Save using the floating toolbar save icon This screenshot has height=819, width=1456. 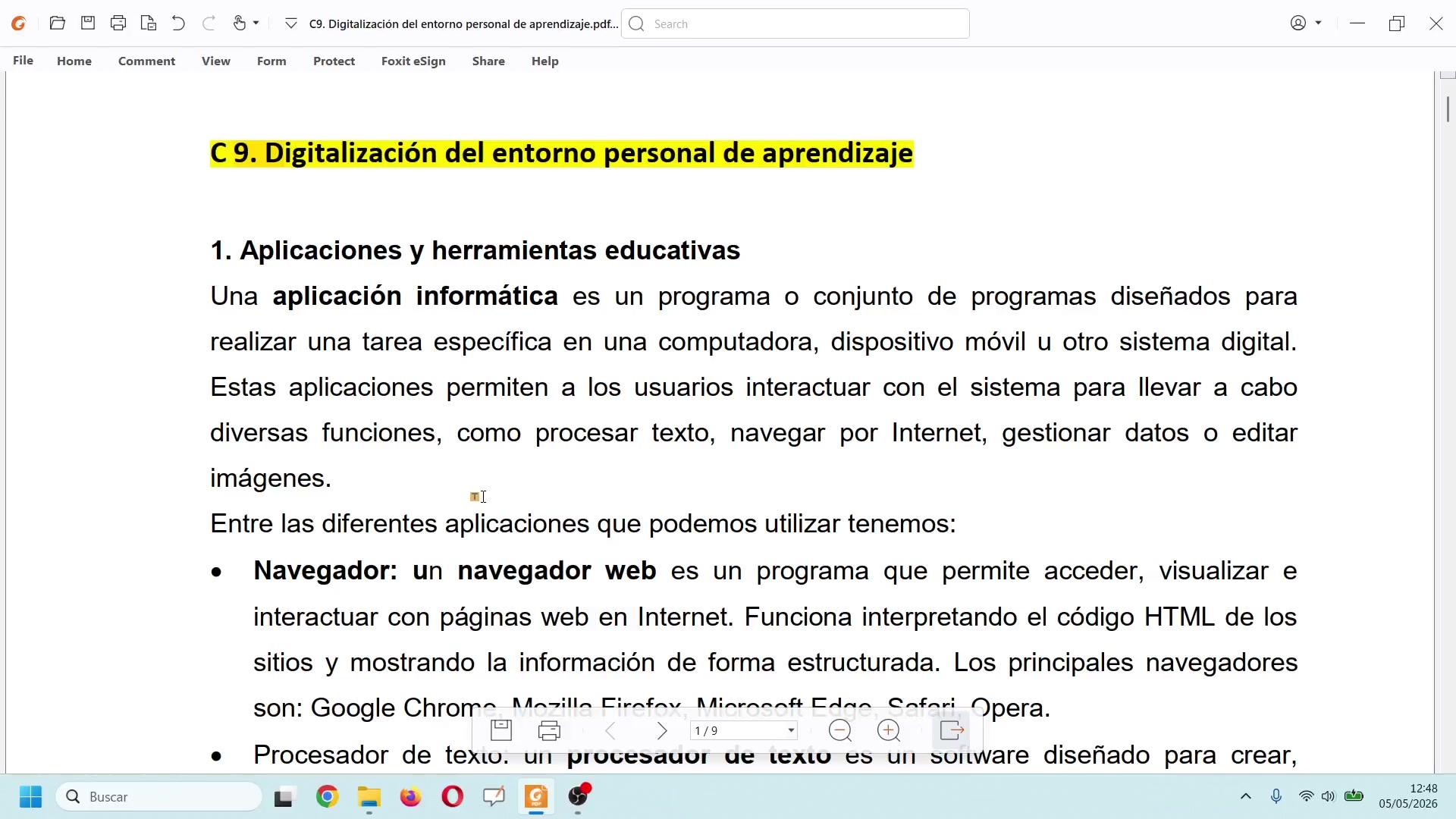point(501,730)
